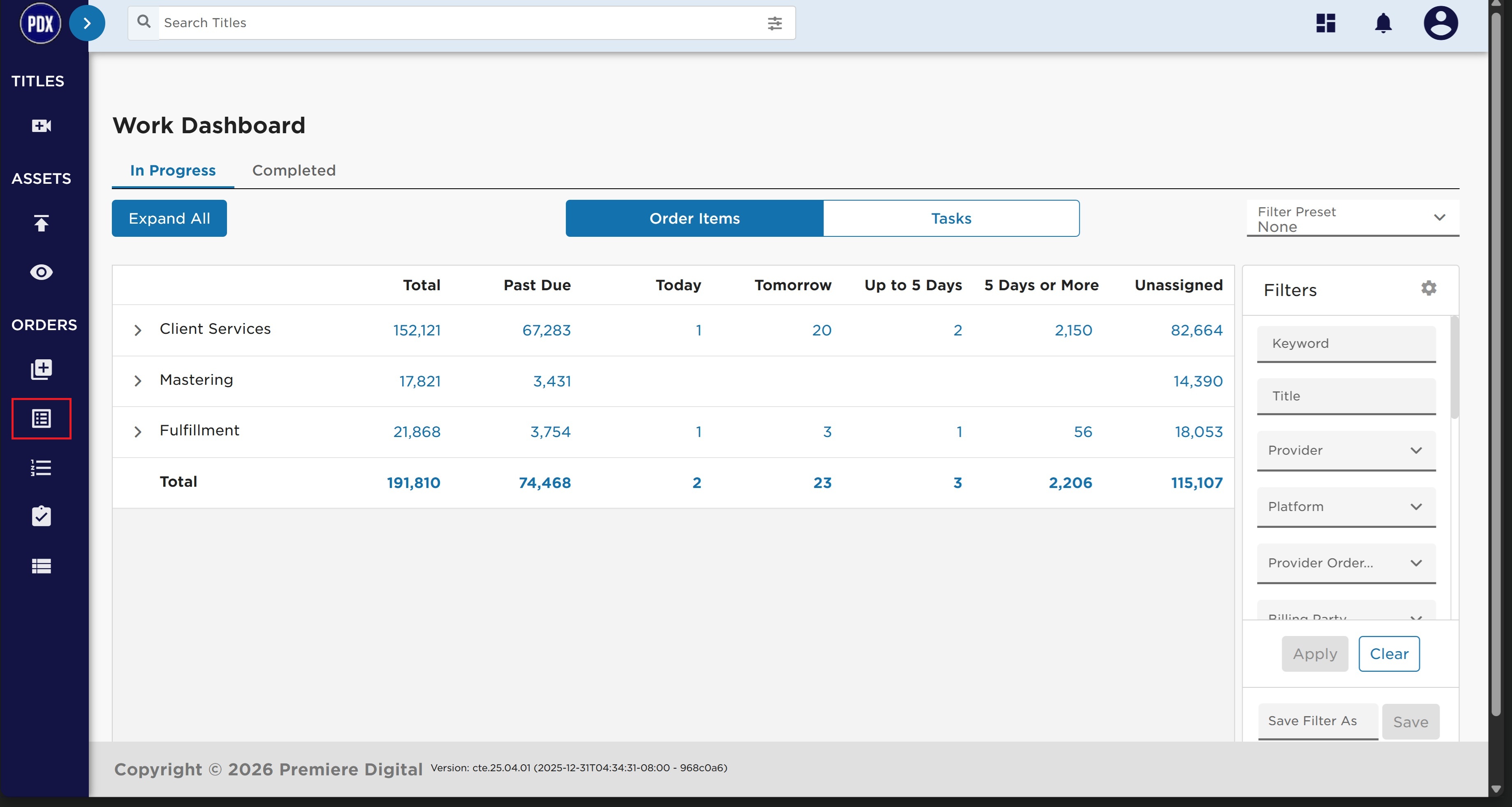Open the asset view eye icon
The width and height of the screenshot is (1512, 807).
click(41, 272)
